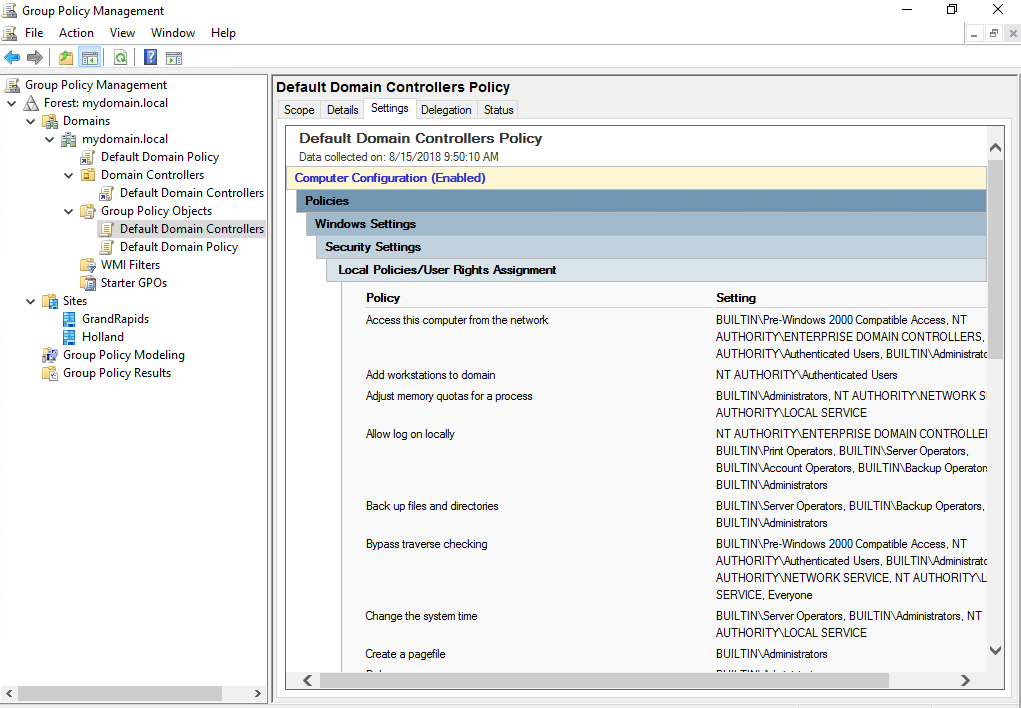Click the WMI Filters folder icon
Screen dimensions: 1021x708
pyautogui.click(x=88, y=265)
